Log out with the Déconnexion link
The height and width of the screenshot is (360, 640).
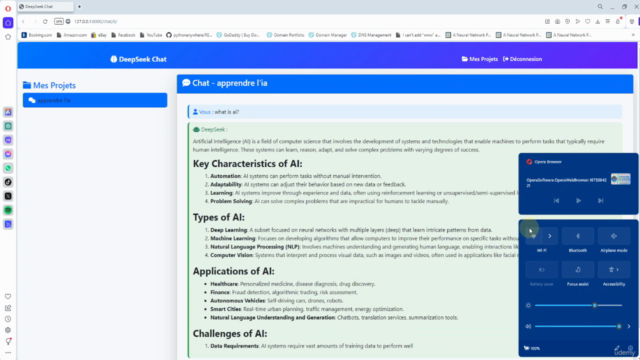pos(522,59)
